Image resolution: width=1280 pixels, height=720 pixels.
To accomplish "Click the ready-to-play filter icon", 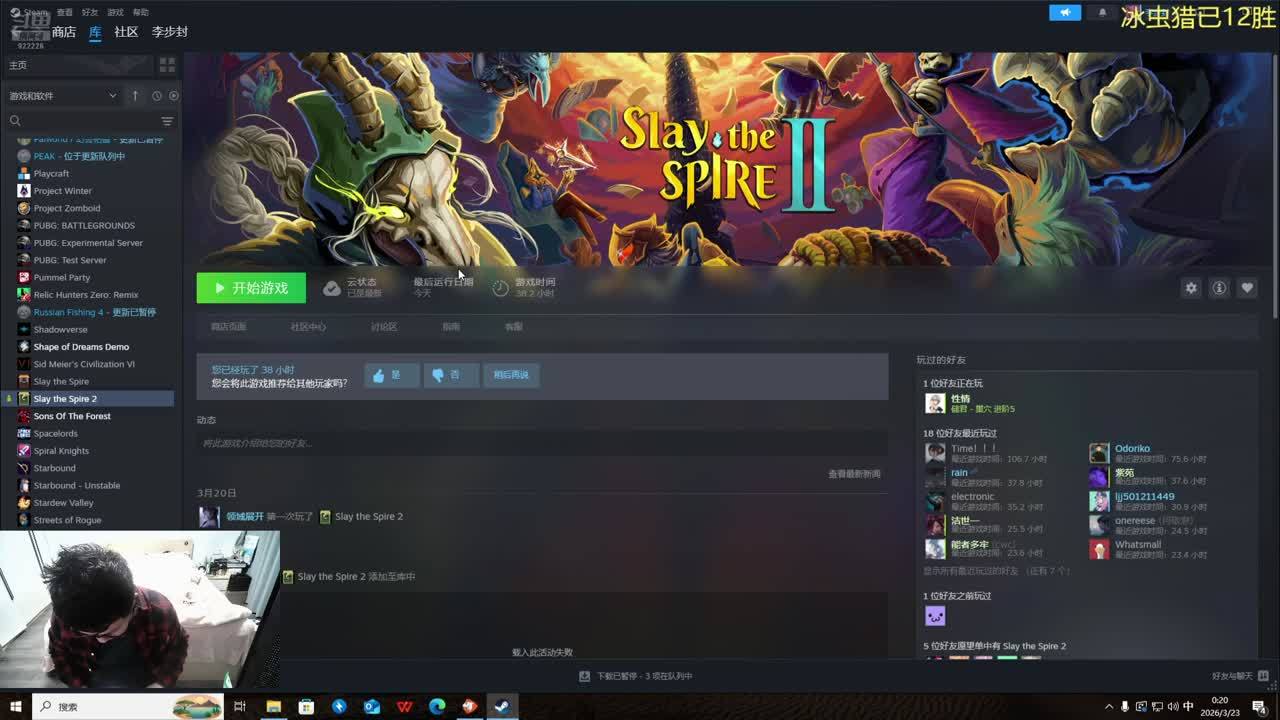I will (174, 96).
